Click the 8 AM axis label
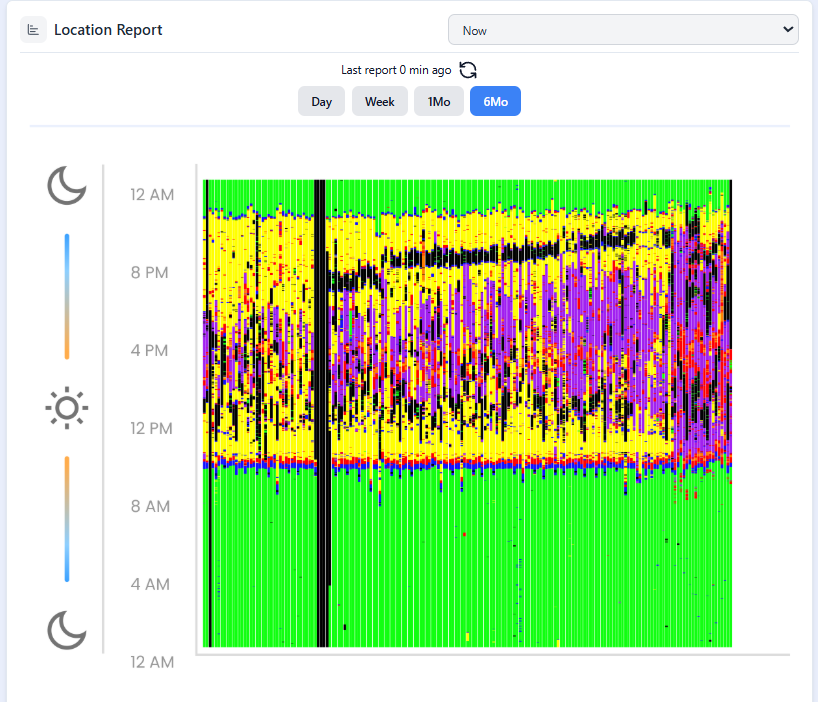Screen dimensions: 818x702 152,506
